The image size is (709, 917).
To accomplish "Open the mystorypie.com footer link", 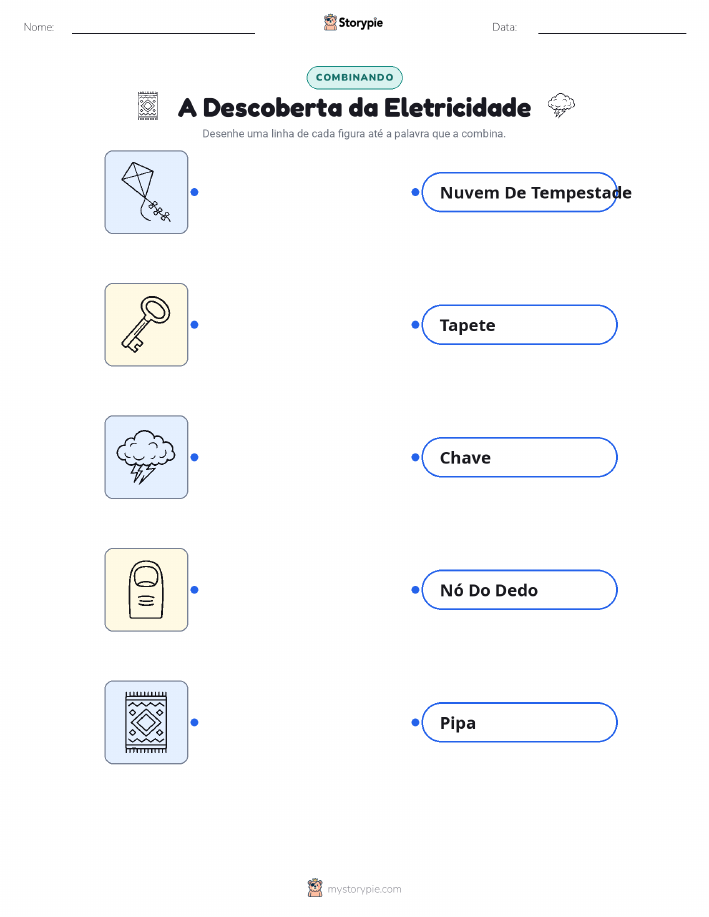I will point(364,889).
